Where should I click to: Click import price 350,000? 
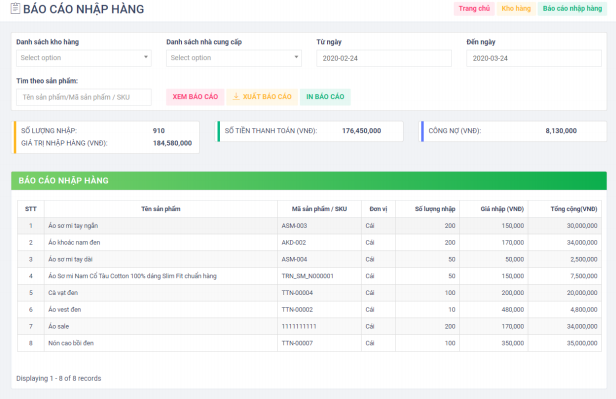pyautogui.click(x=513, y=343)
